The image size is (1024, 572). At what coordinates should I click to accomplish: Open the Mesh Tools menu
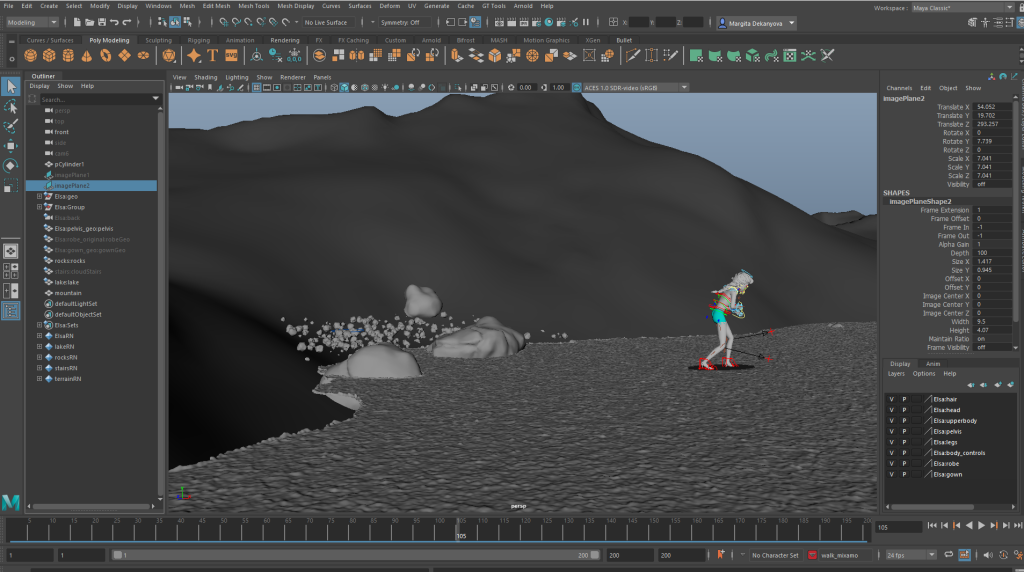[x=253, y=6]
